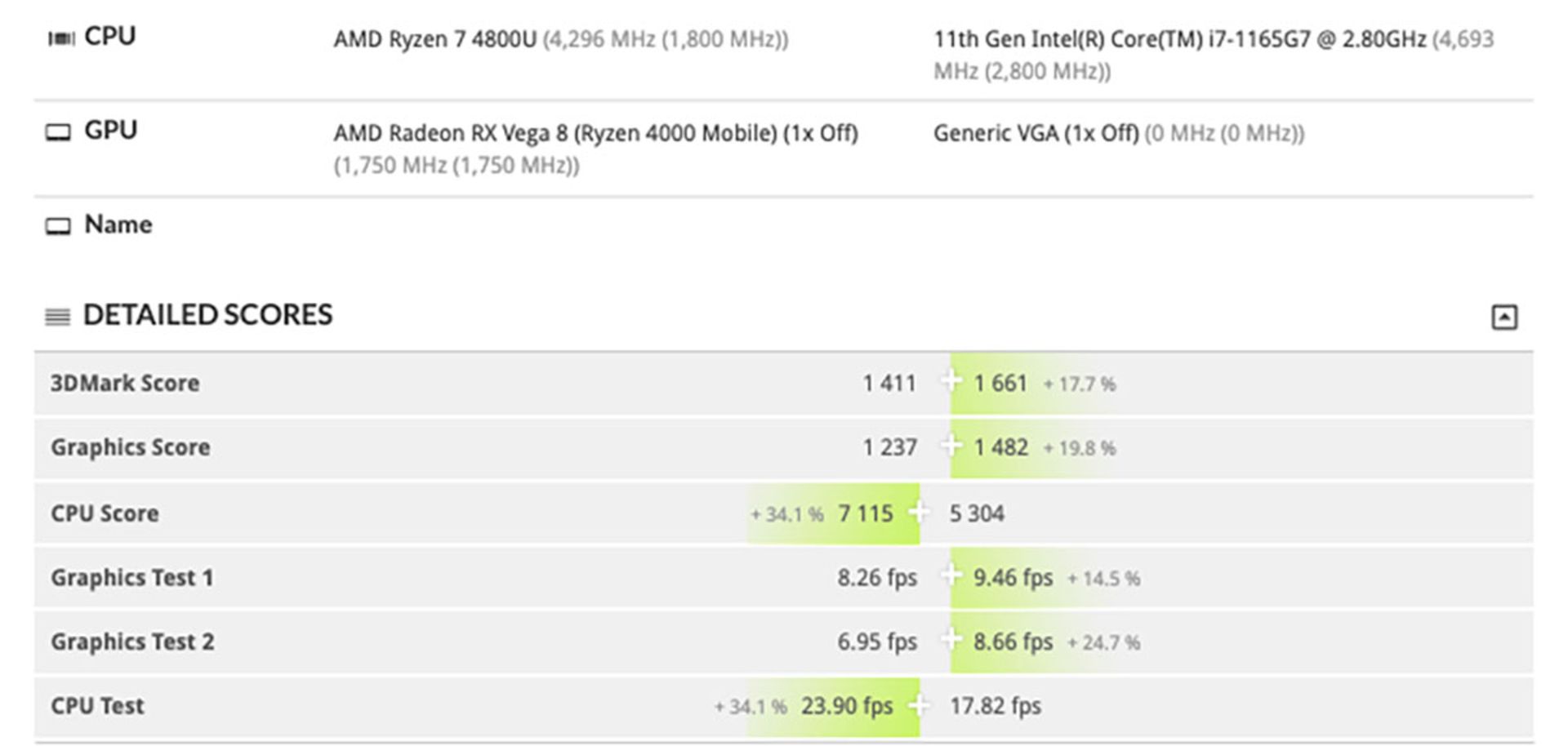
Task: Click plus icon in Graphics Score row
Action: coord(950,445)
